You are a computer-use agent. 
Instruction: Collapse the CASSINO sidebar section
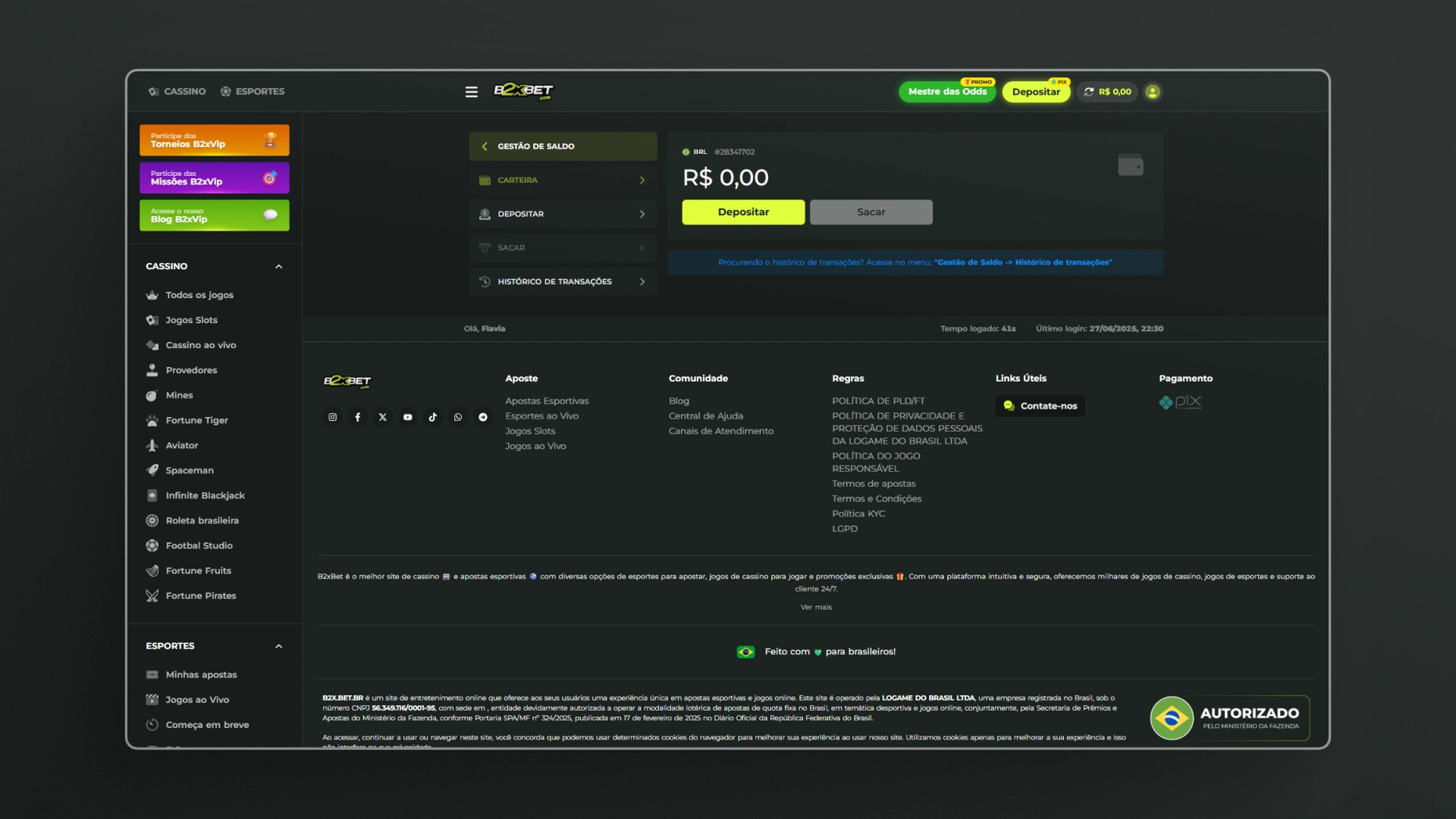(x=278, y=266)
